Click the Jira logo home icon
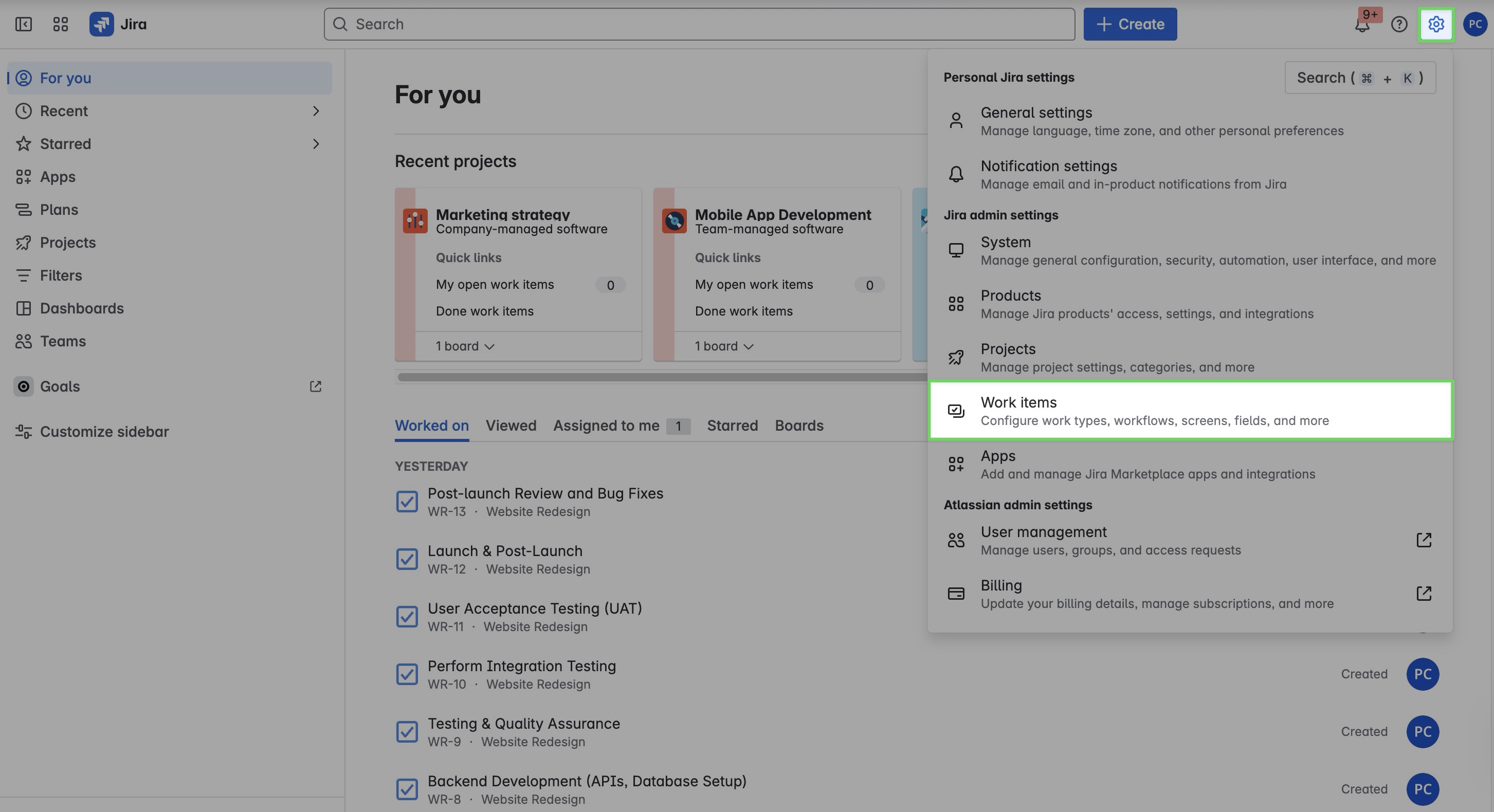Image resolution: width=1494 pixels, height=812 pixels. coord(101,24)
